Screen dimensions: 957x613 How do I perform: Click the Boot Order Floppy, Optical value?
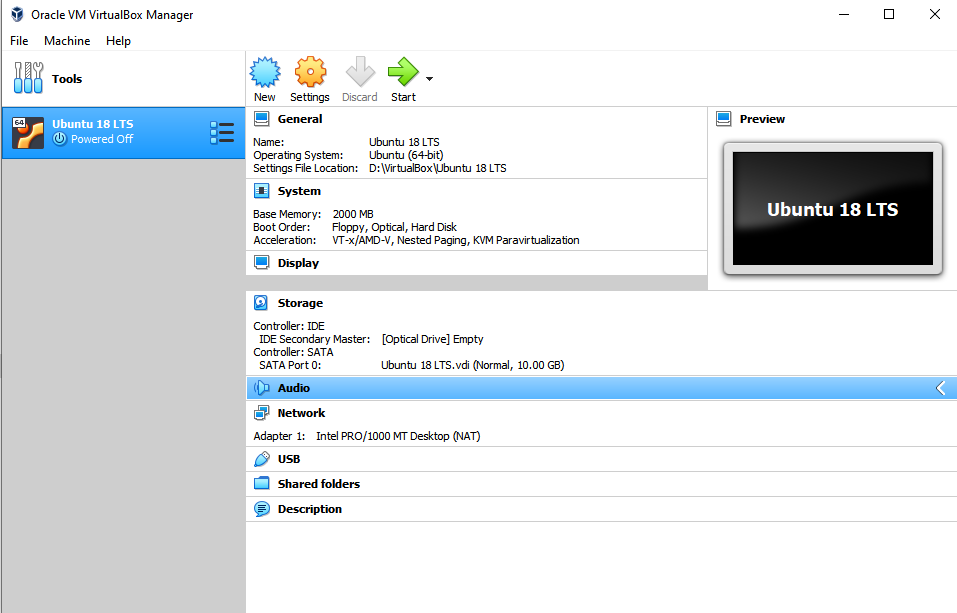[x=394, y=227]
